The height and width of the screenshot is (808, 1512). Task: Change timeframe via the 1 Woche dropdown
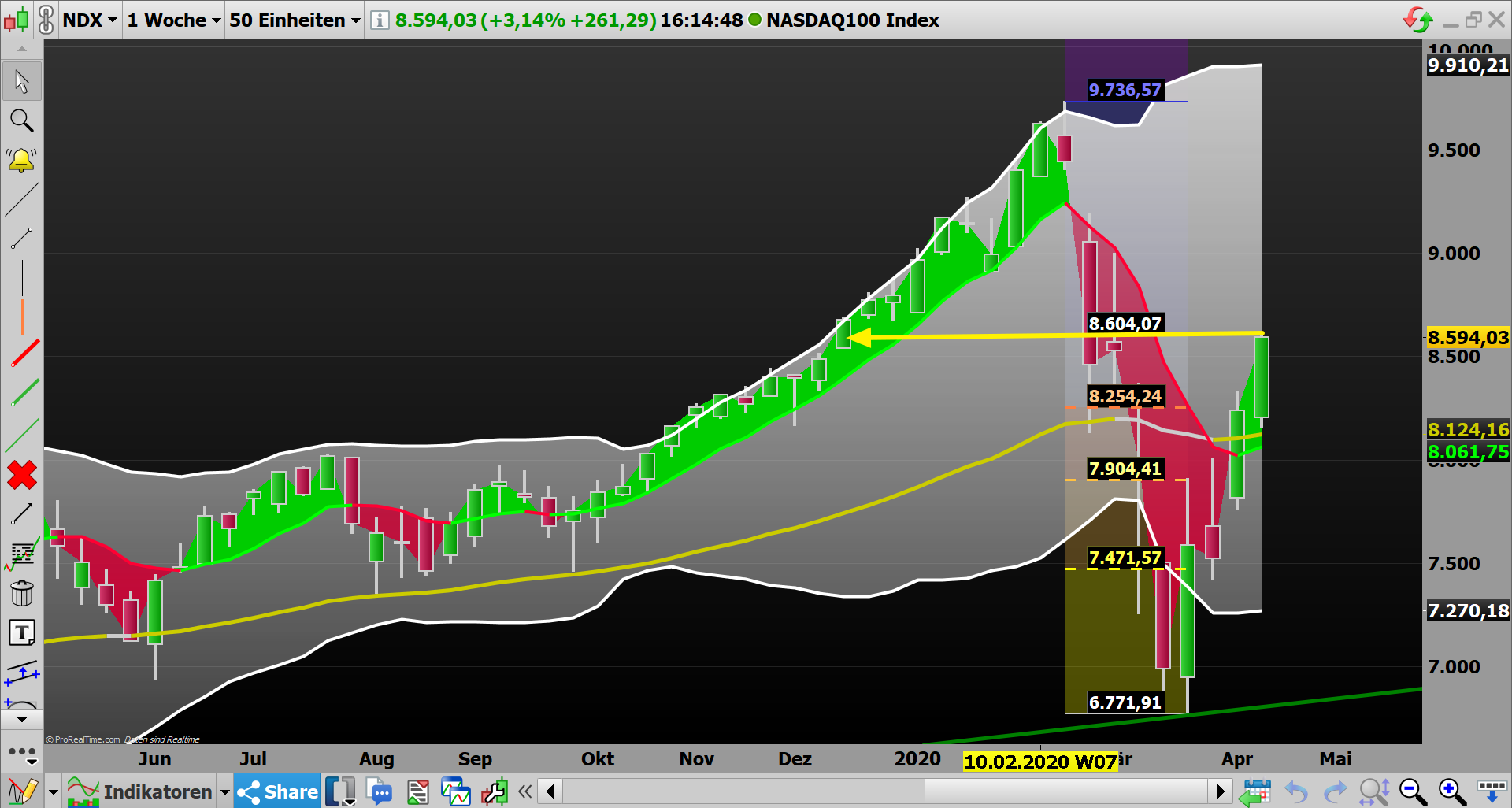pyautogui.click(x=172, y=20)
